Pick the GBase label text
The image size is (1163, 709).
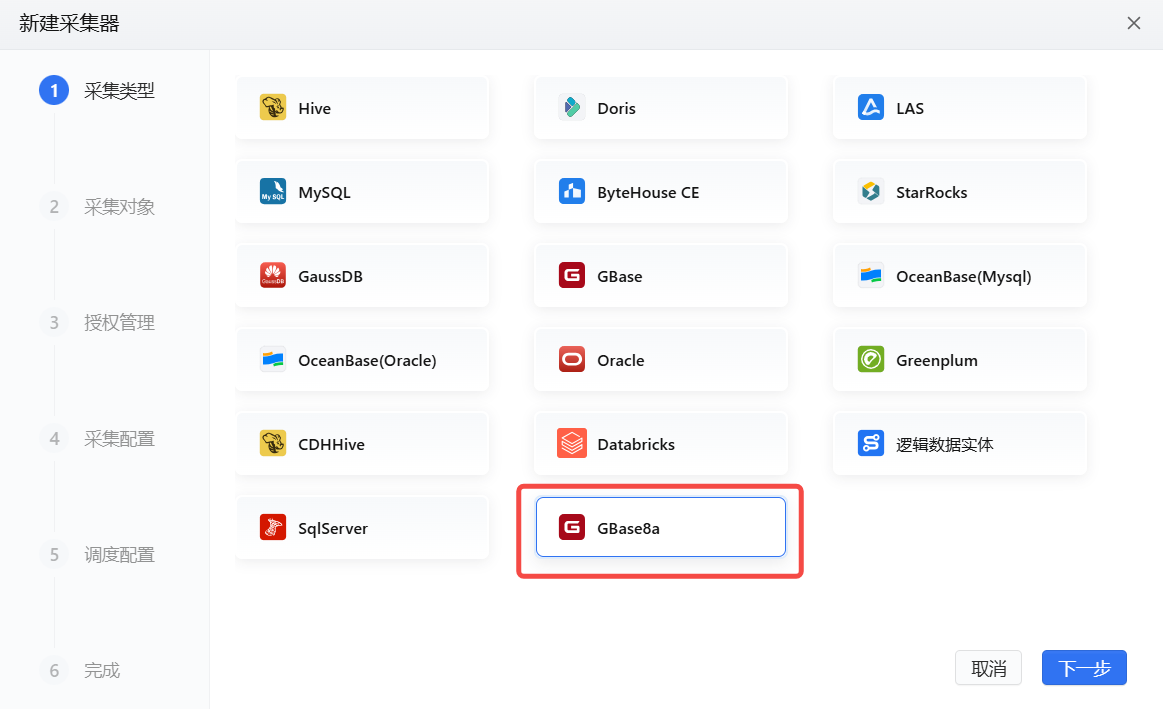[x=619, y=277]
